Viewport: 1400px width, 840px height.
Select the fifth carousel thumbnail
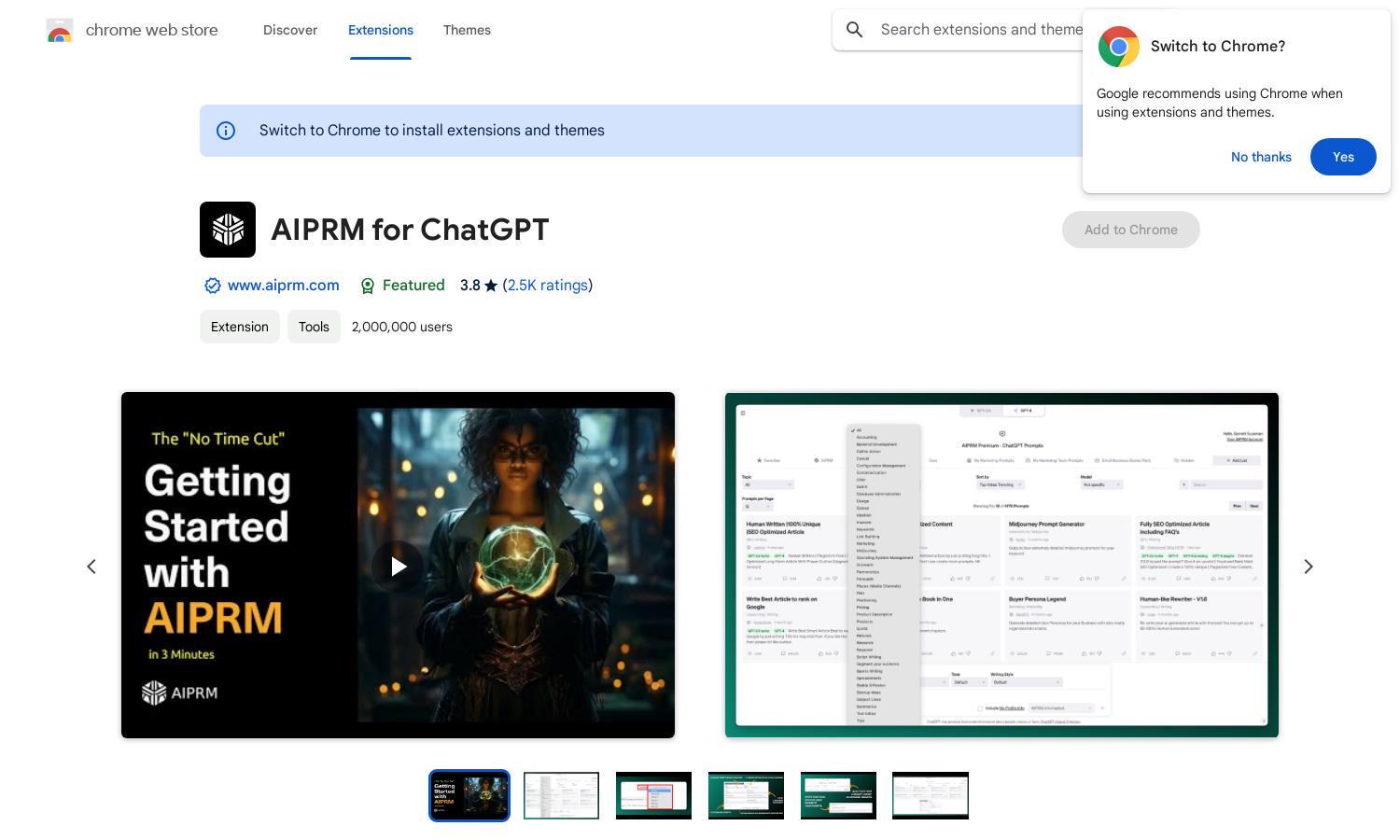838,795
